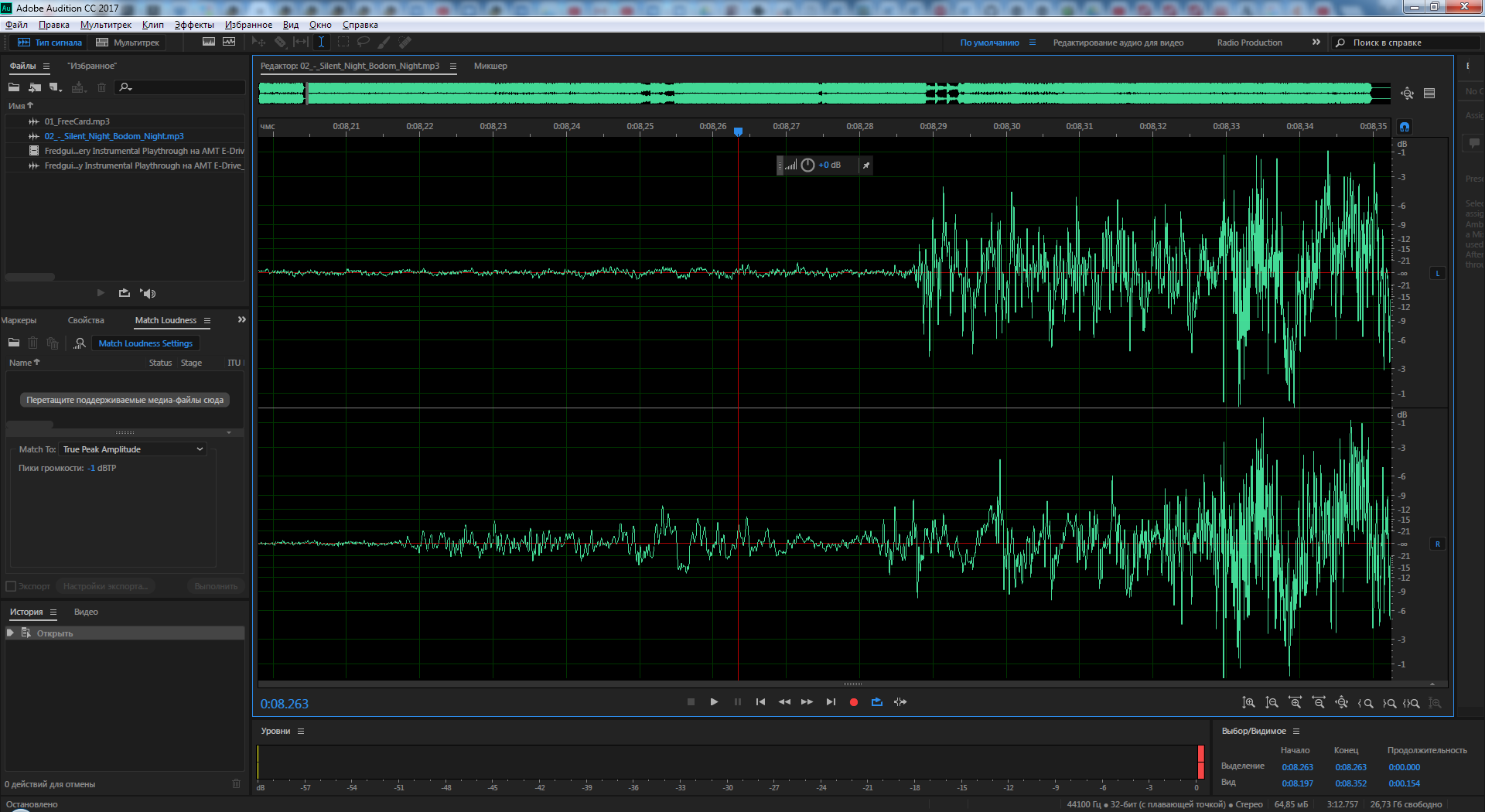Zoom in amplitude icon
Viewport: 1485px width, 812px height.
point(1248,703)
